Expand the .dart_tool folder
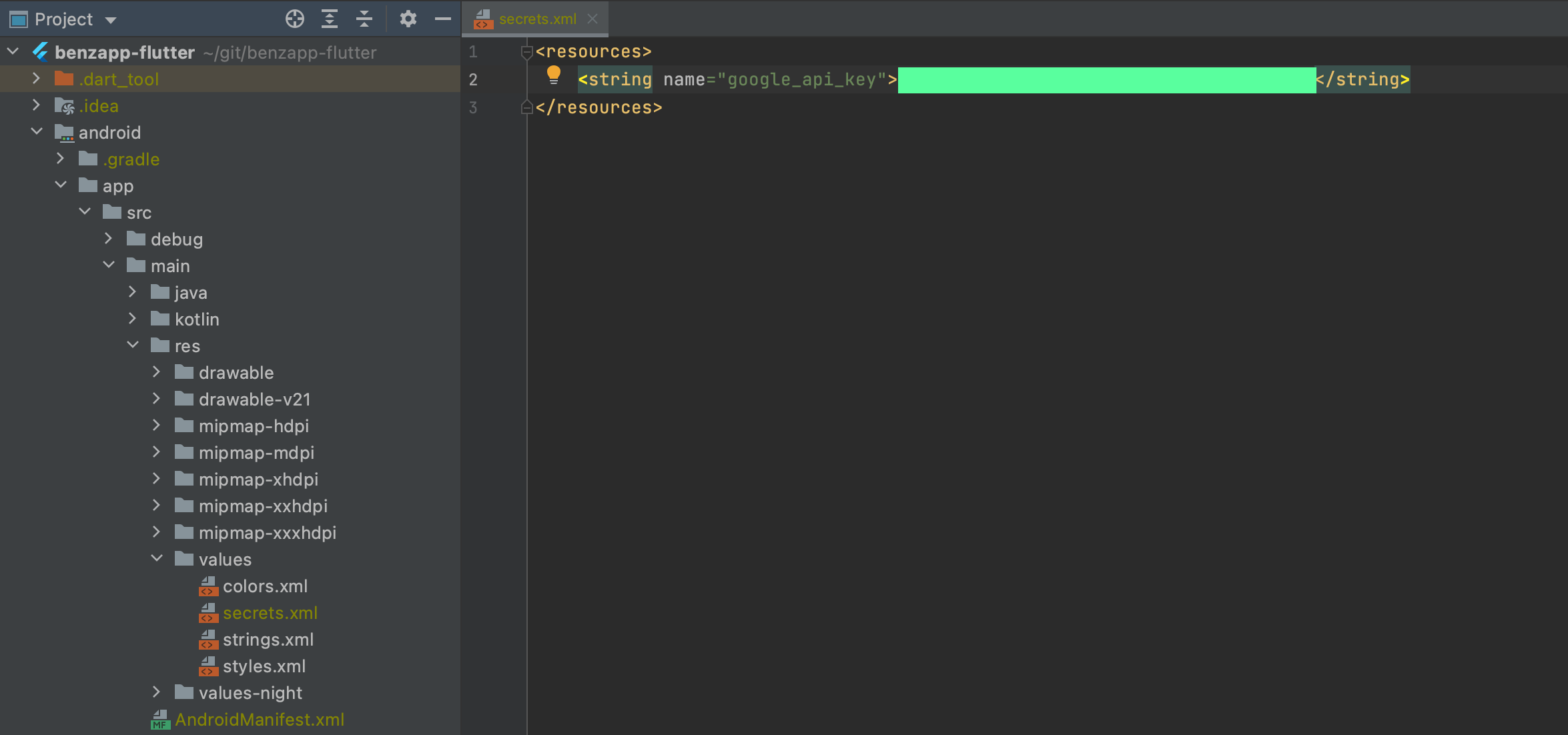Screen dimensions: 1568x735 pyautogui.click(x=37, y=79)
